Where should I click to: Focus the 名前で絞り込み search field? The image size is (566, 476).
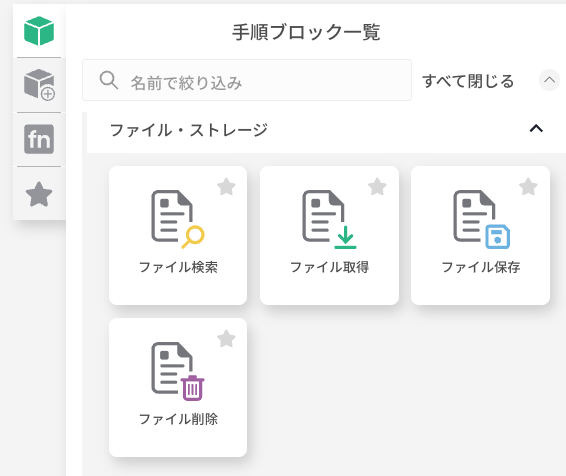[247, 80]
